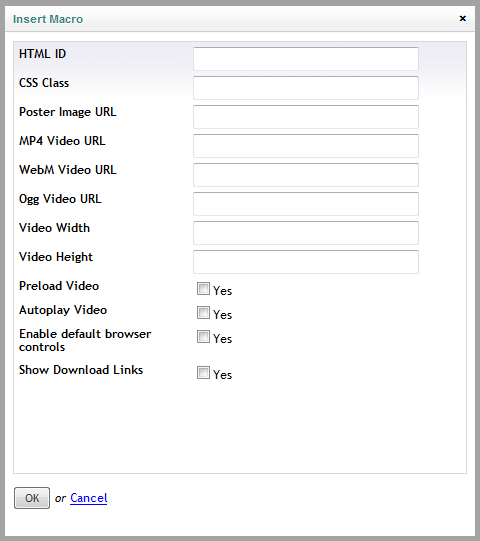Close the Insert Macro dialog
480x541 pixels.
(462, 18)
